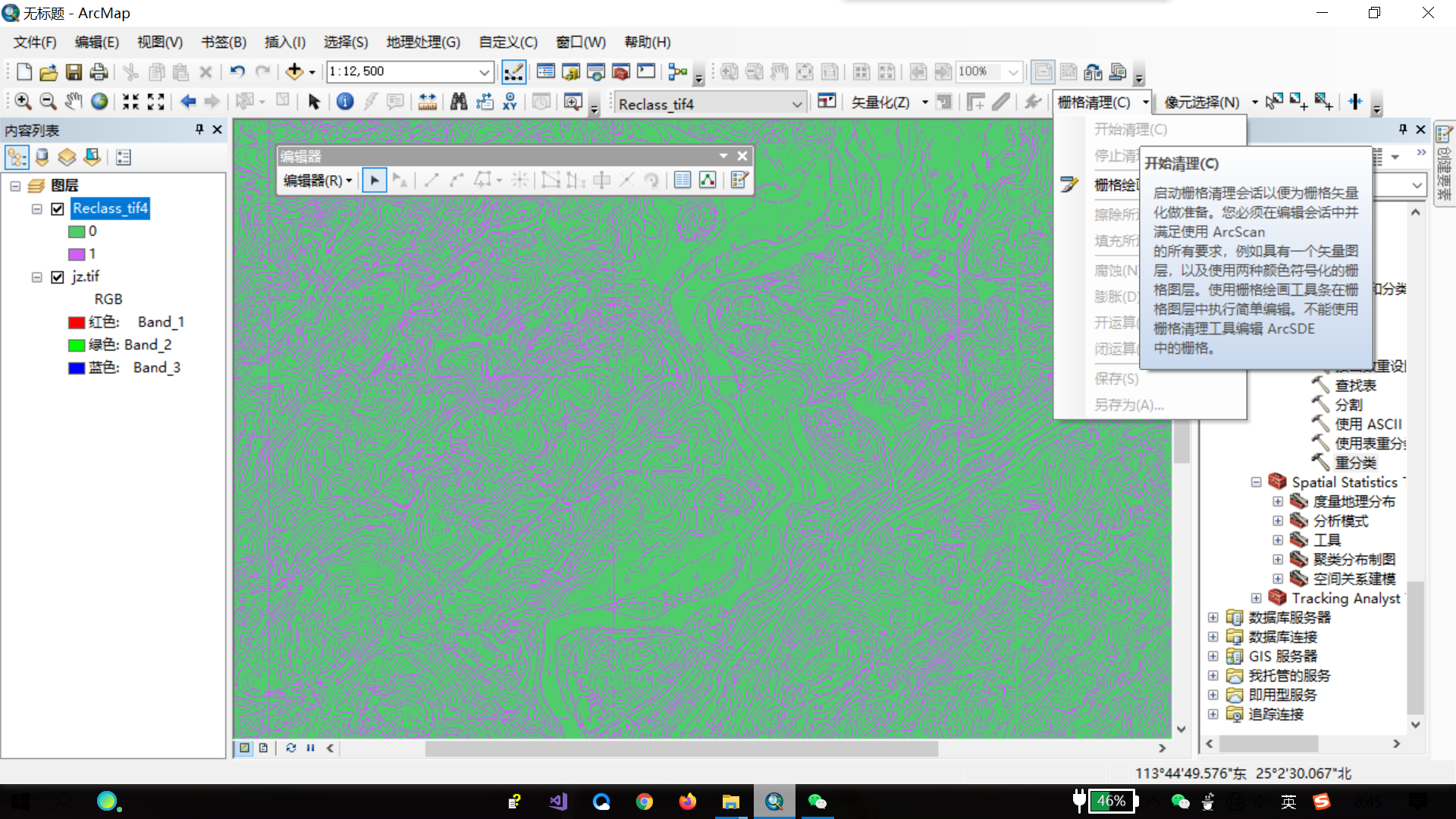Open a map file with Open icon

coord(49,72)
